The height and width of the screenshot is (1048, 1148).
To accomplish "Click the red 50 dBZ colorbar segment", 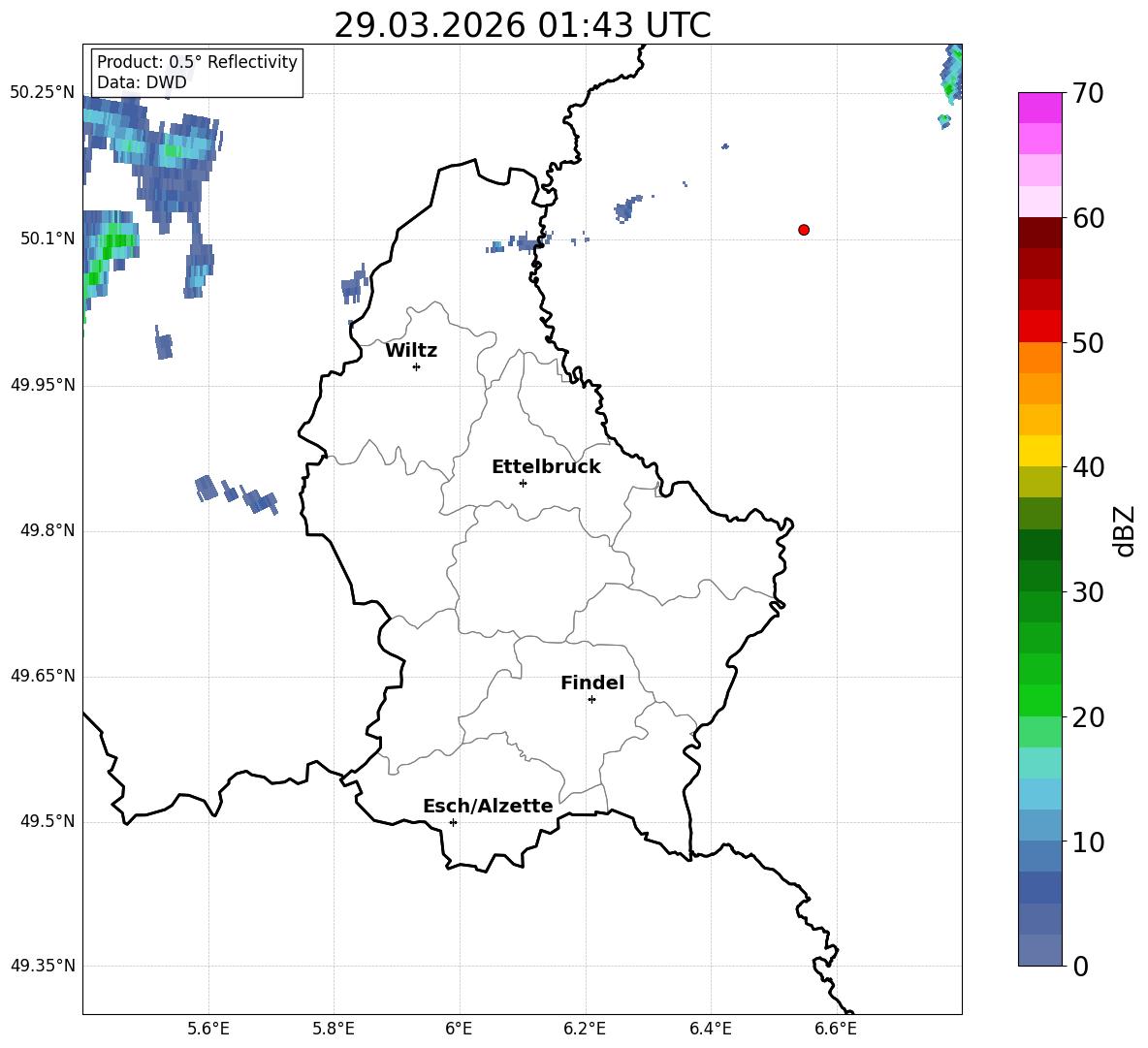I will coord(1039,327).
